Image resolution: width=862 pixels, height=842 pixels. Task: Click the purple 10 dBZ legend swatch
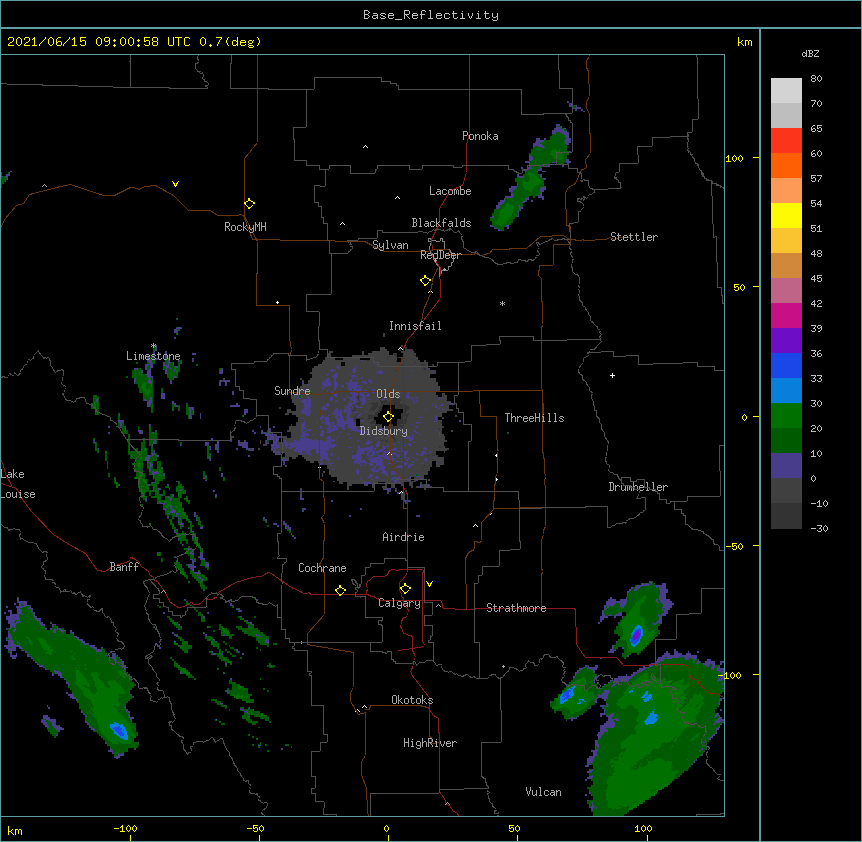(786, 466)
